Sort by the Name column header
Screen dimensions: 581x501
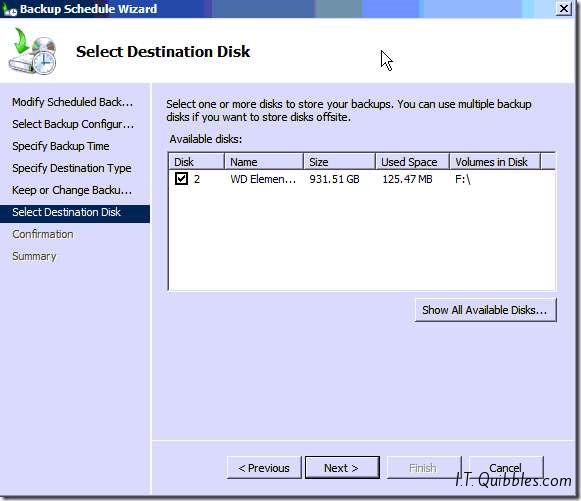click(264, 162)
